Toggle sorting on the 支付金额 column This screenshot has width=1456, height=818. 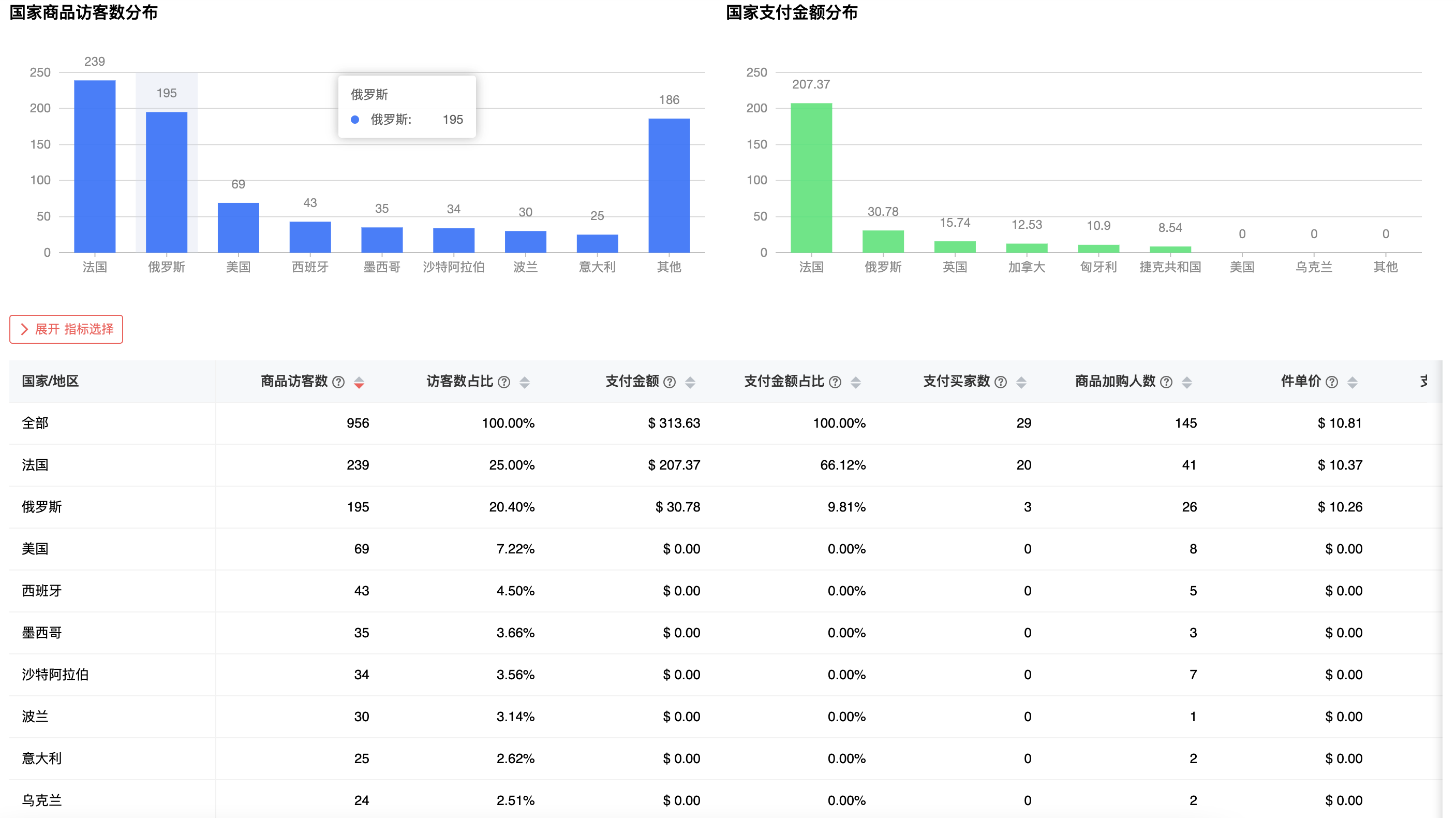pos(690,382)
